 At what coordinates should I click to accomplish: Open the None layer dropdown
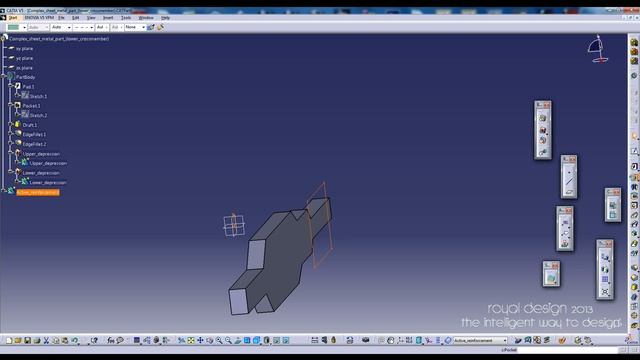tap(143, 27)
